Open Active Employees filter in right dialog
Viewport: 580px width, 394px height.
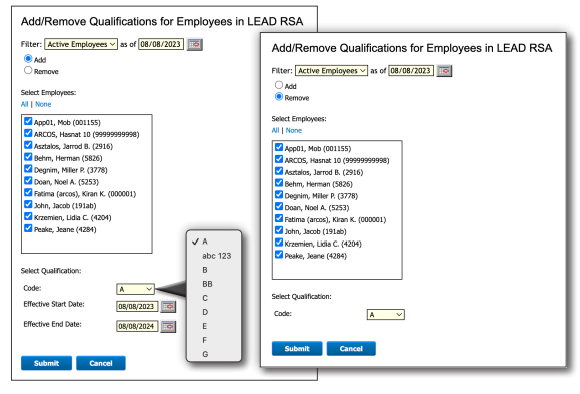(331, 71)
